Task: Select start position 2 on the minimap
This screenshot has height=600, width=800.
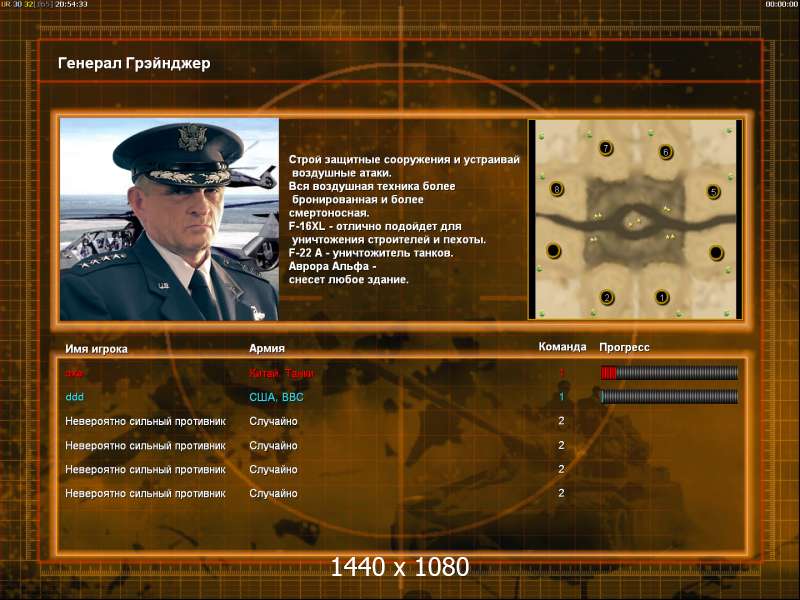Action: pyautogui.click(x=607, y=297)
